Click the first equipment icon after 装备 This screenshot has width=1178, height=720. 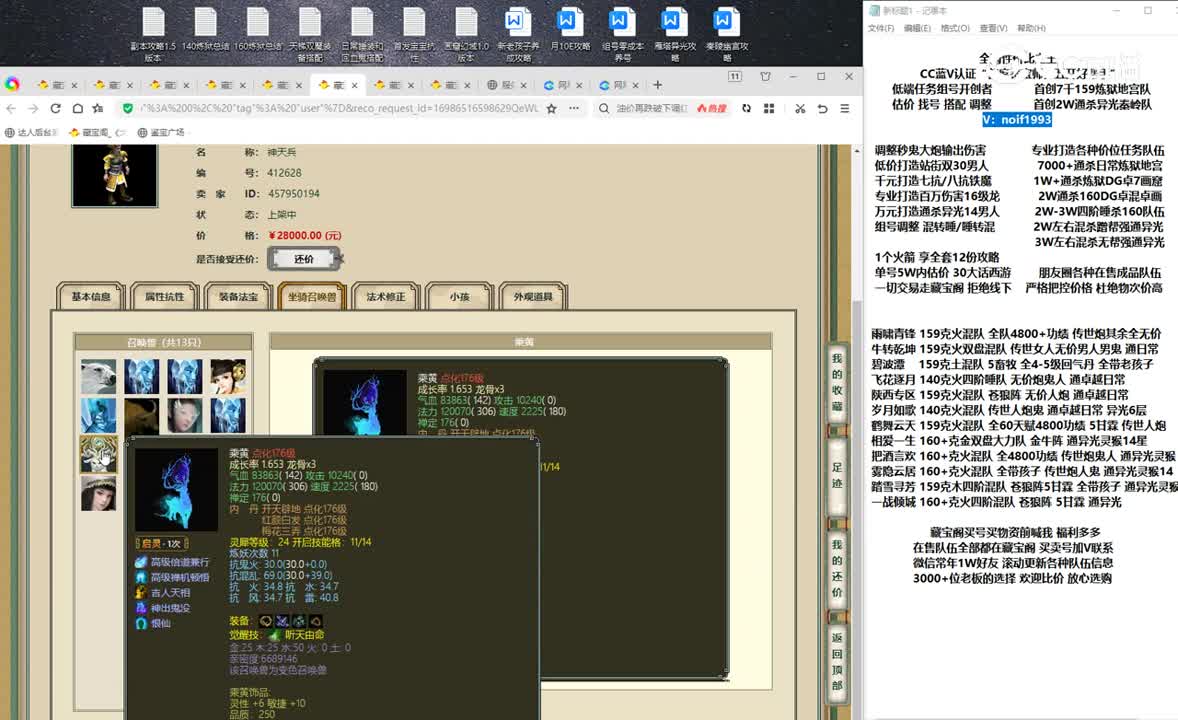tap(265, 621)
